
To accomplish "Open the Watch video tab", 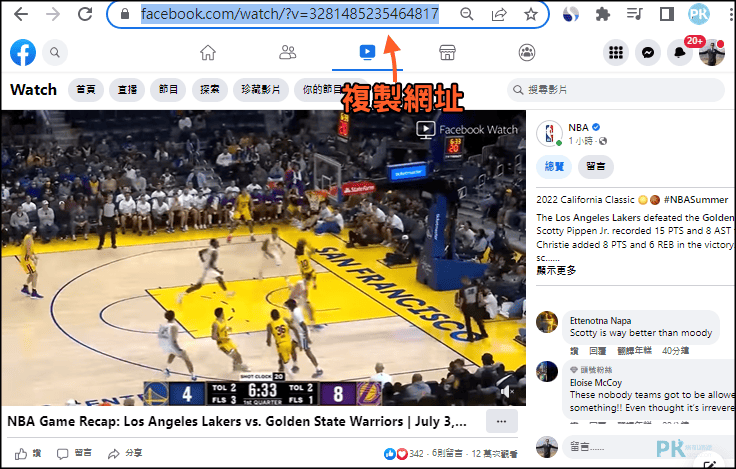I will point(367,52).
